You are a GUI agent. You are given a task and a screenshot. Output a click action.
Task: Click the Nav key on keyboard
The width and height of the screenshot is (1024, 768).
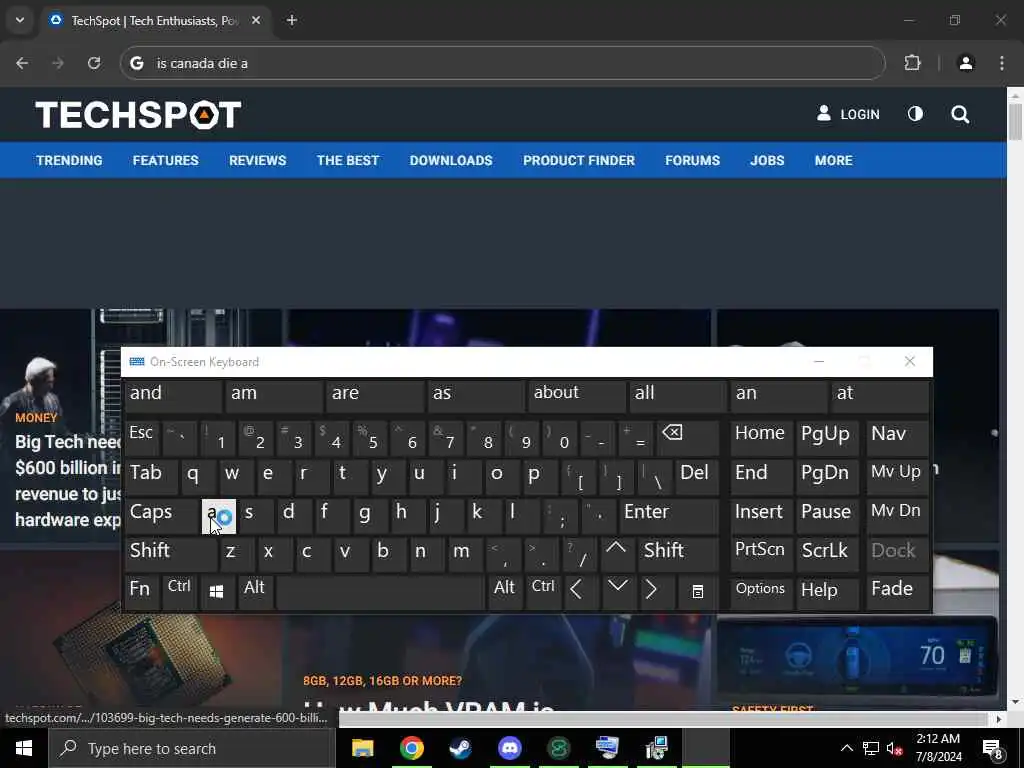[897, 437]
